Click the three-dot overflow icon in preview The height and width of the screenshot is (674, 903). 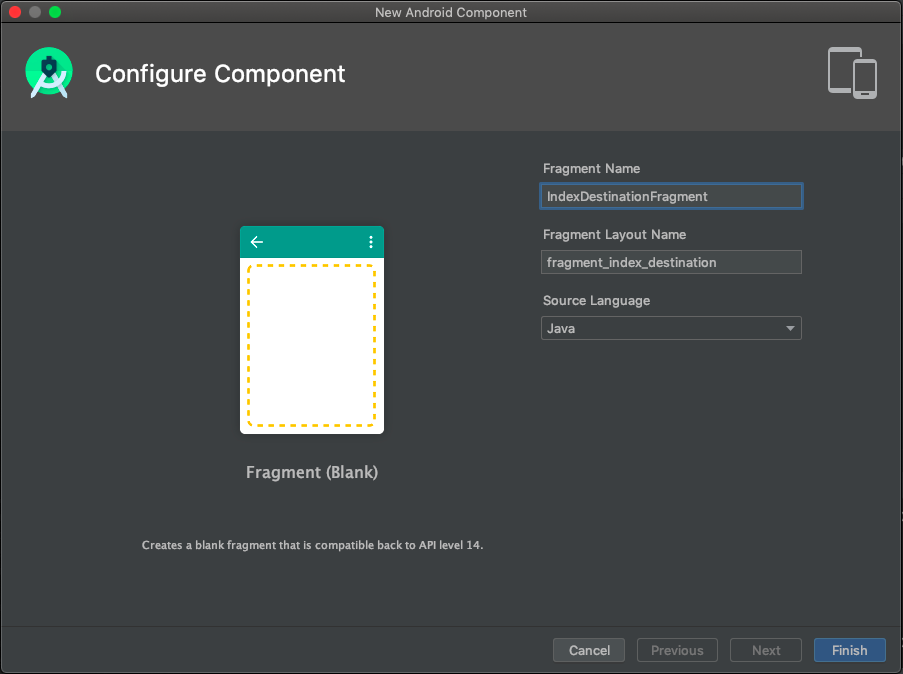tap(370, 242)
